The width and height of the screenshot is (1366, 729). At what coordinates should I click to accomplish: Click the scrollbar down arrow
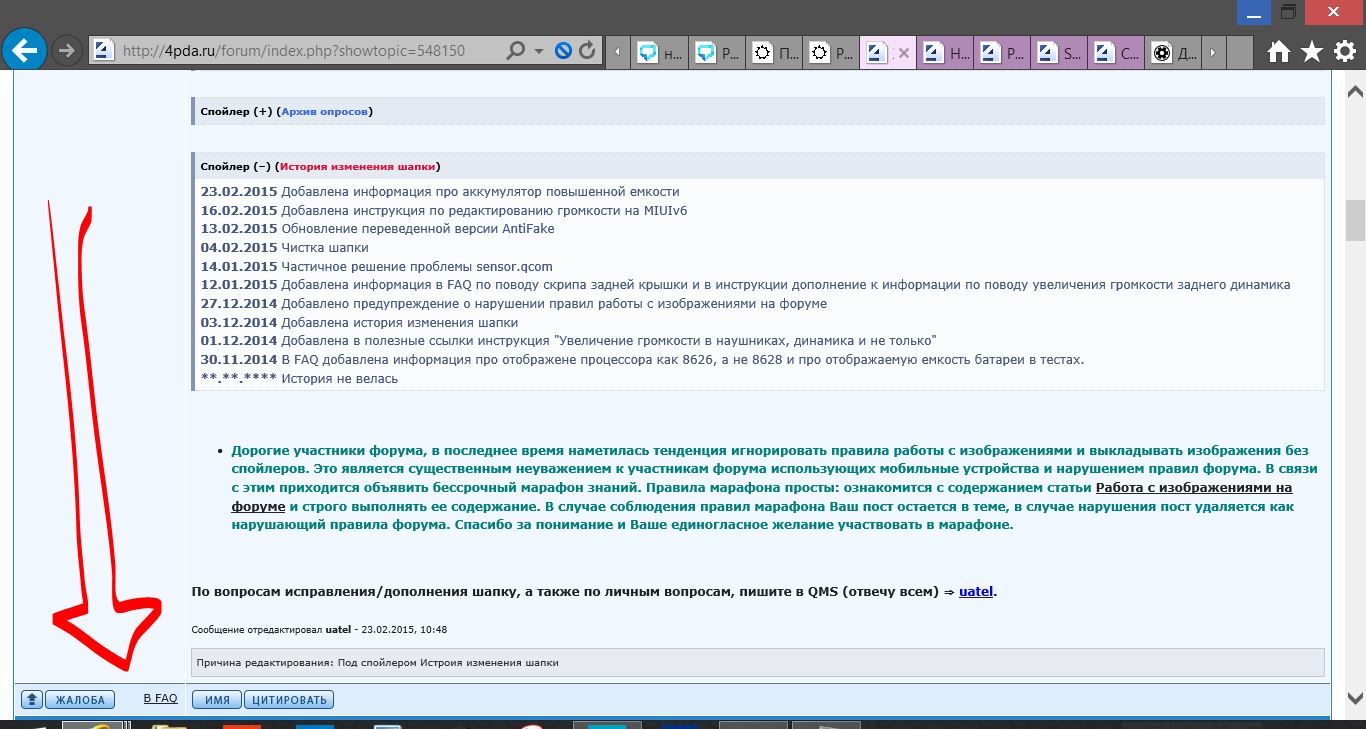pos(1355,698)
